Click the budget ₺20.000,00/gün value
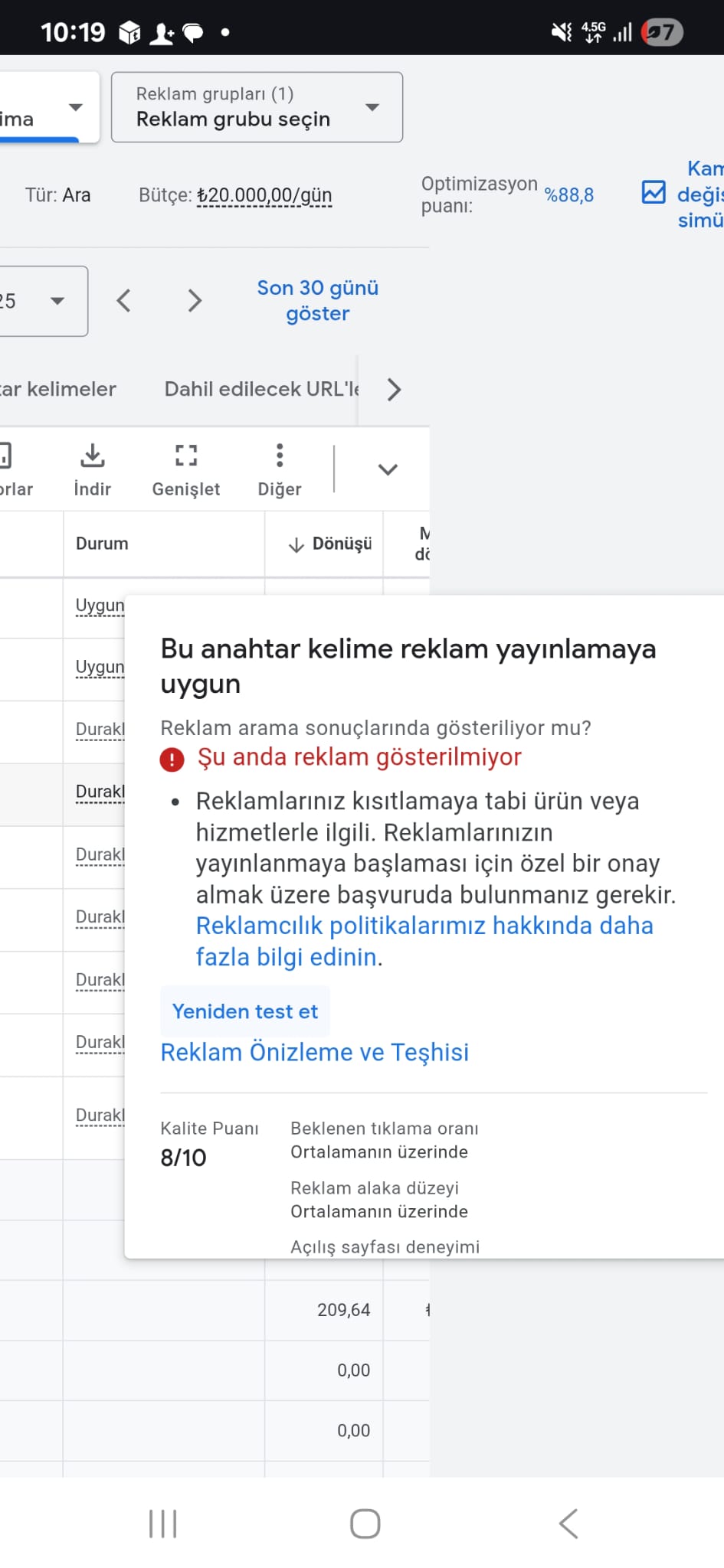This screenshot has height=1568, width=724. point(264,195)
